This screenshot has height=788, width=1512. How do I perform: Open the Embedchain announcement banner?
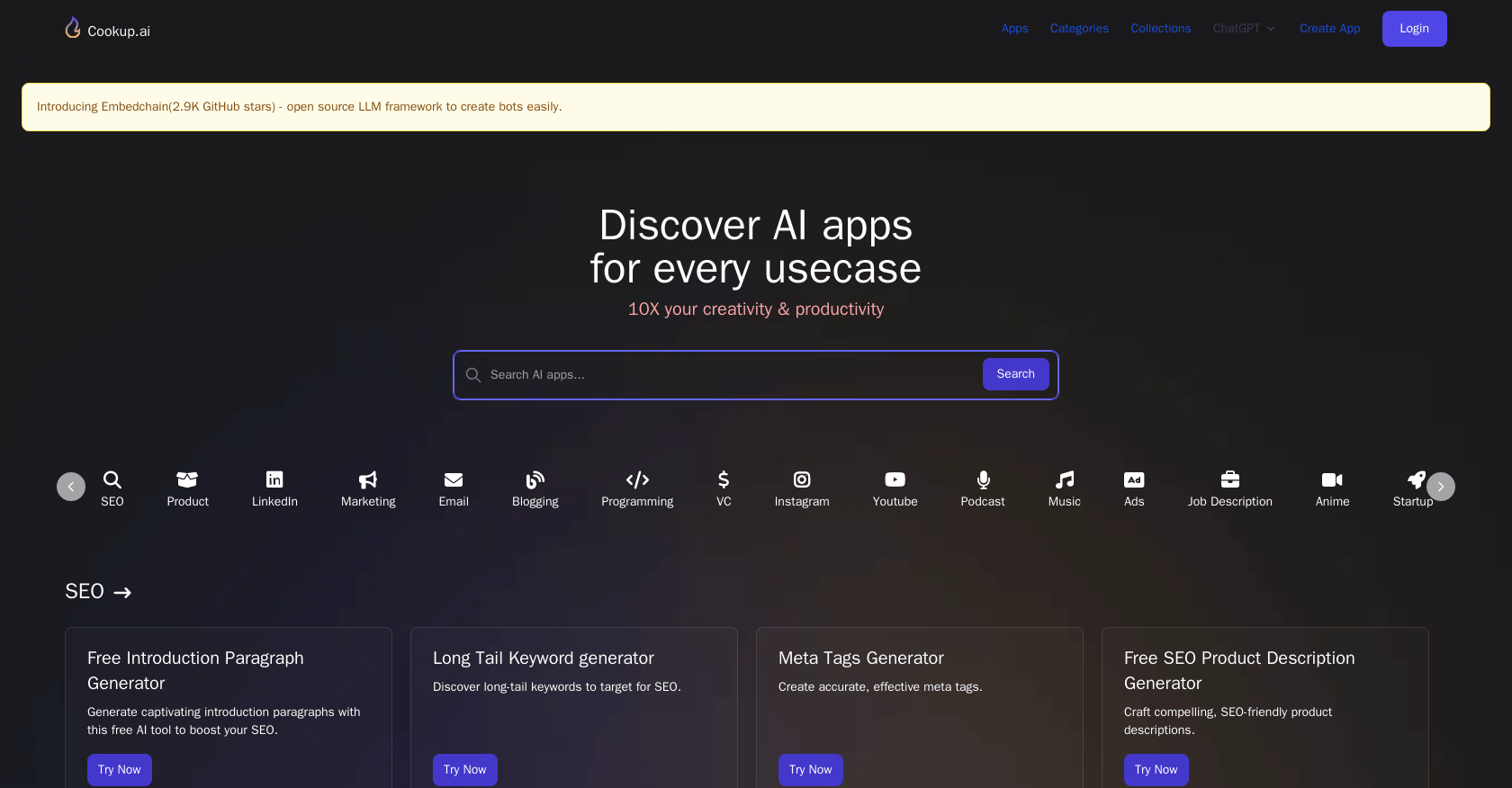point(299,107)
